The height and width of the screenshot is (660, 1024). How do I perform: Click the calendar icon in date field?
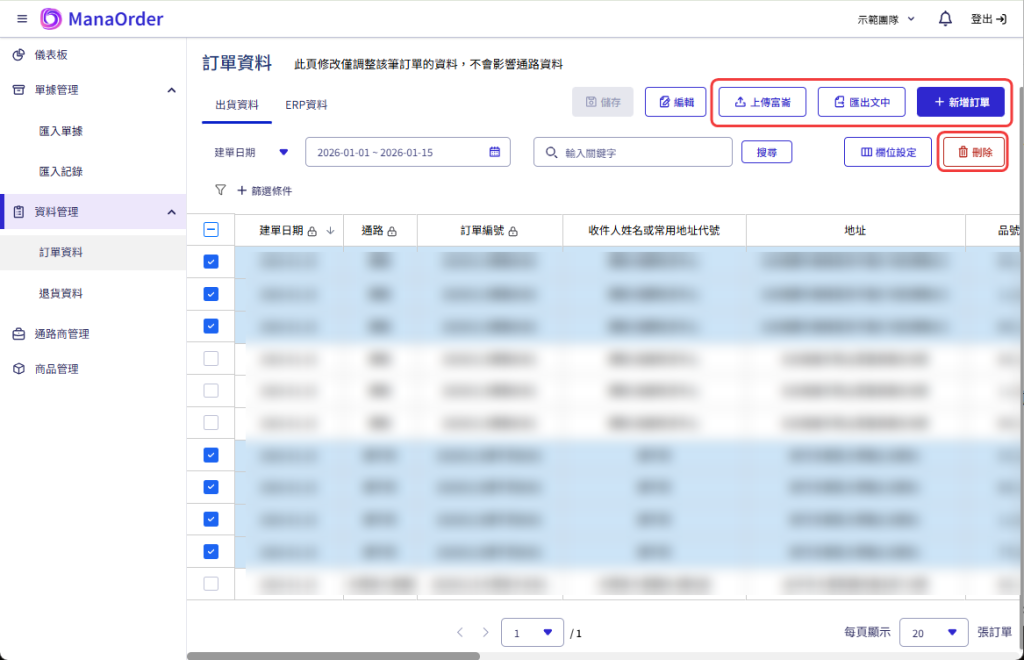coord(494,152)
